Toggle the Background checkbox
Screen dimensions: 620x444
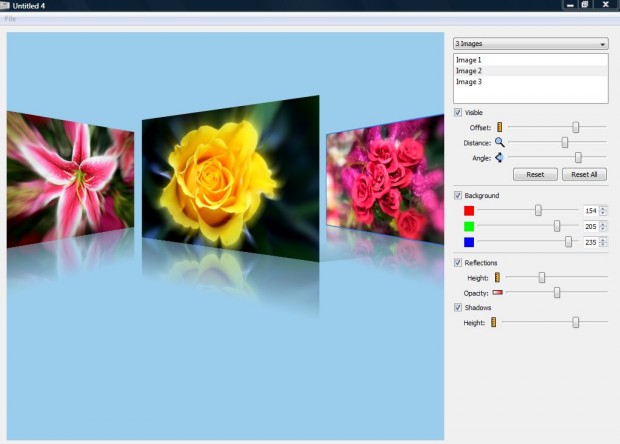458,195
